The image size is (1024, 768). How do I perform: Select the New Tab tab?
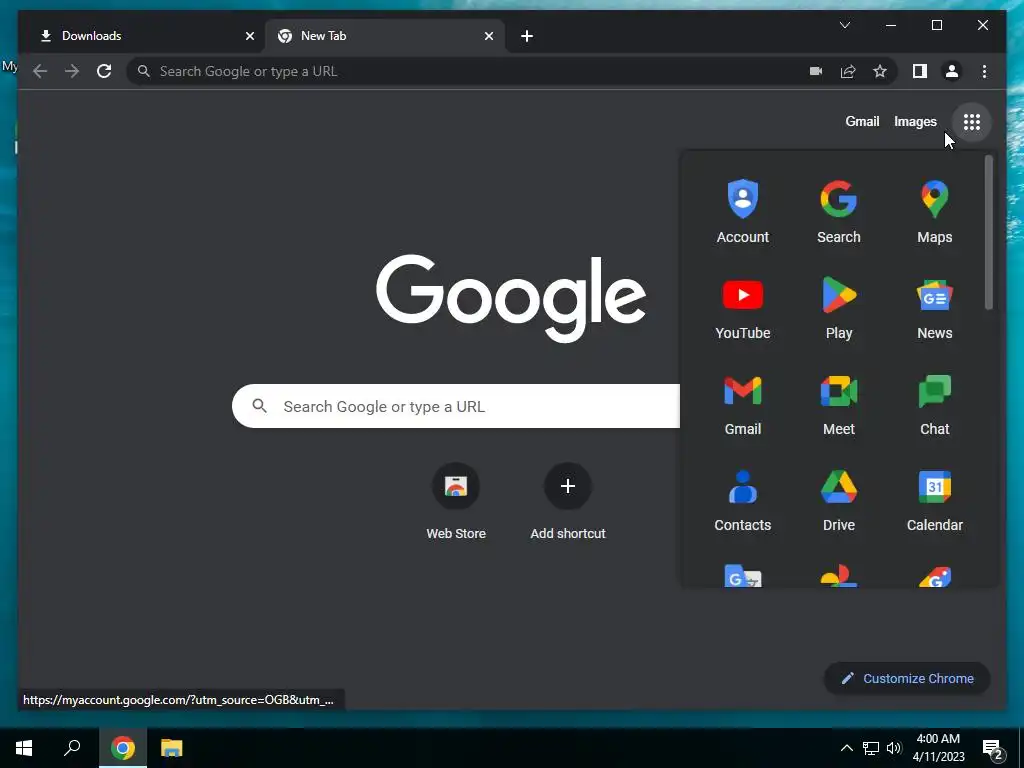coord(385,36)
